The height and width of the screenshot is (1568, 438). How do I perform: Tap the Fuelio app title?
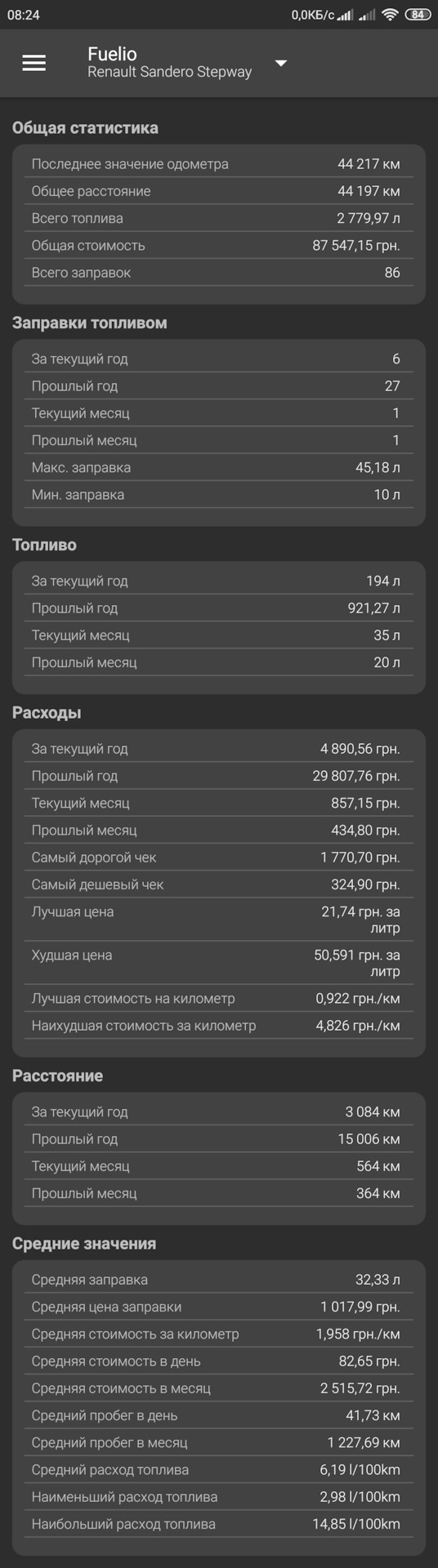[x=112, y=54]
